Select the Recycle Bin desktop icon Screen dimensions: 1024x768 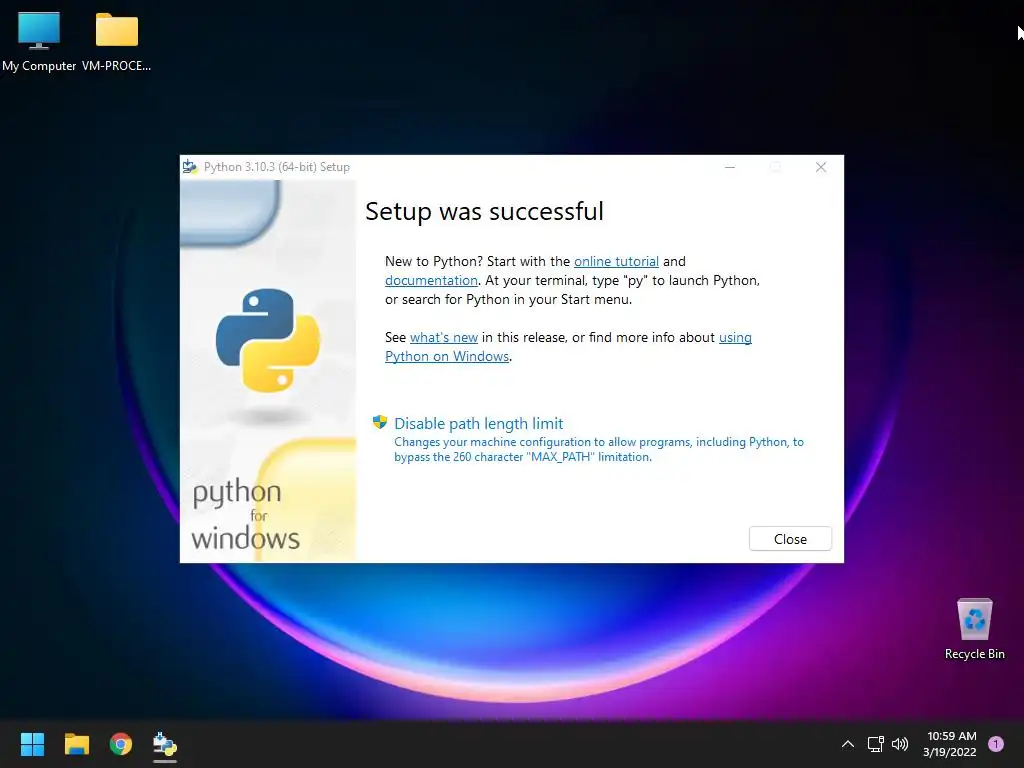coord(974,629)
